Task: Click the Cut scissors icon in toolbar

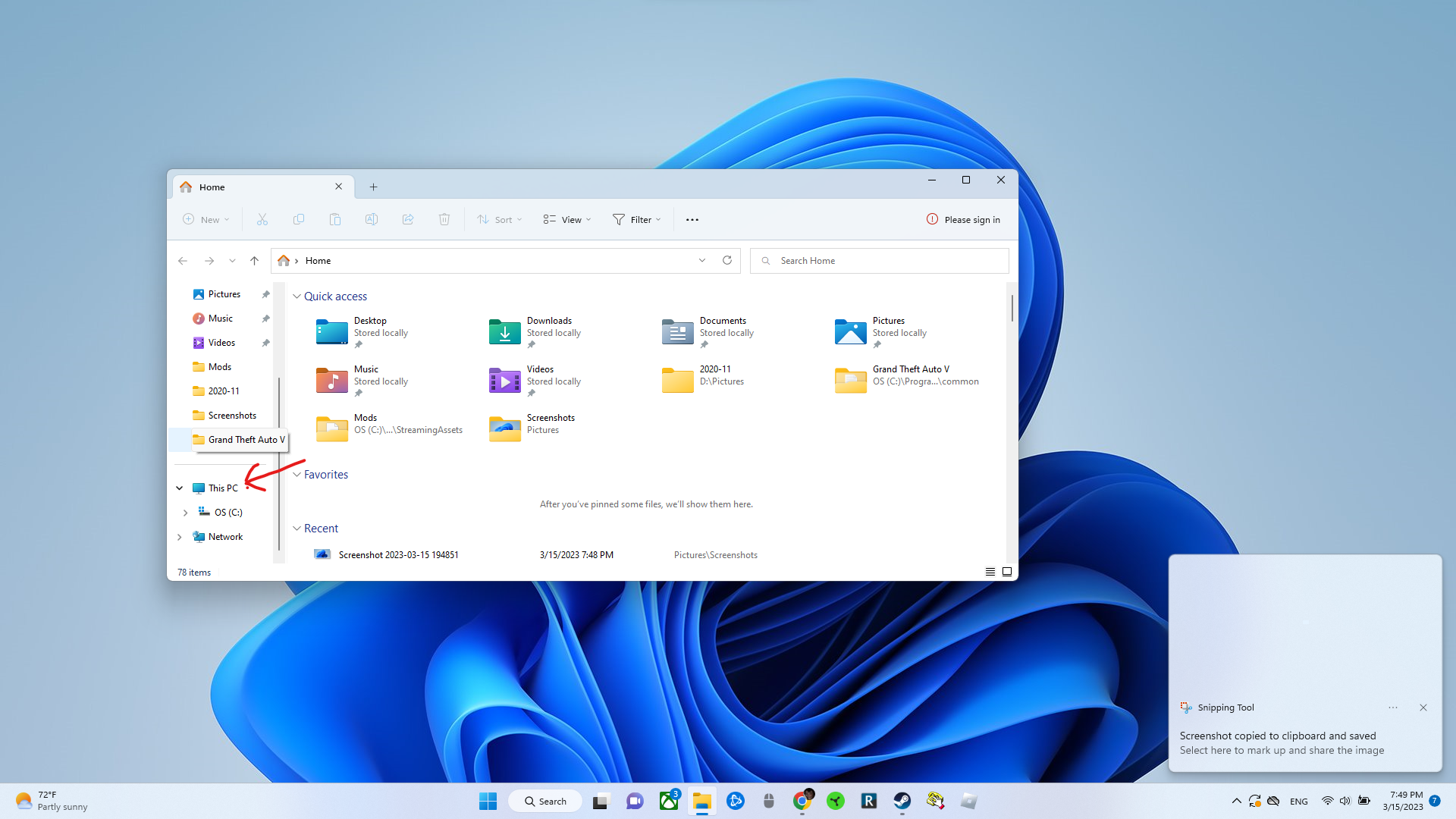Action: [262, 219]
